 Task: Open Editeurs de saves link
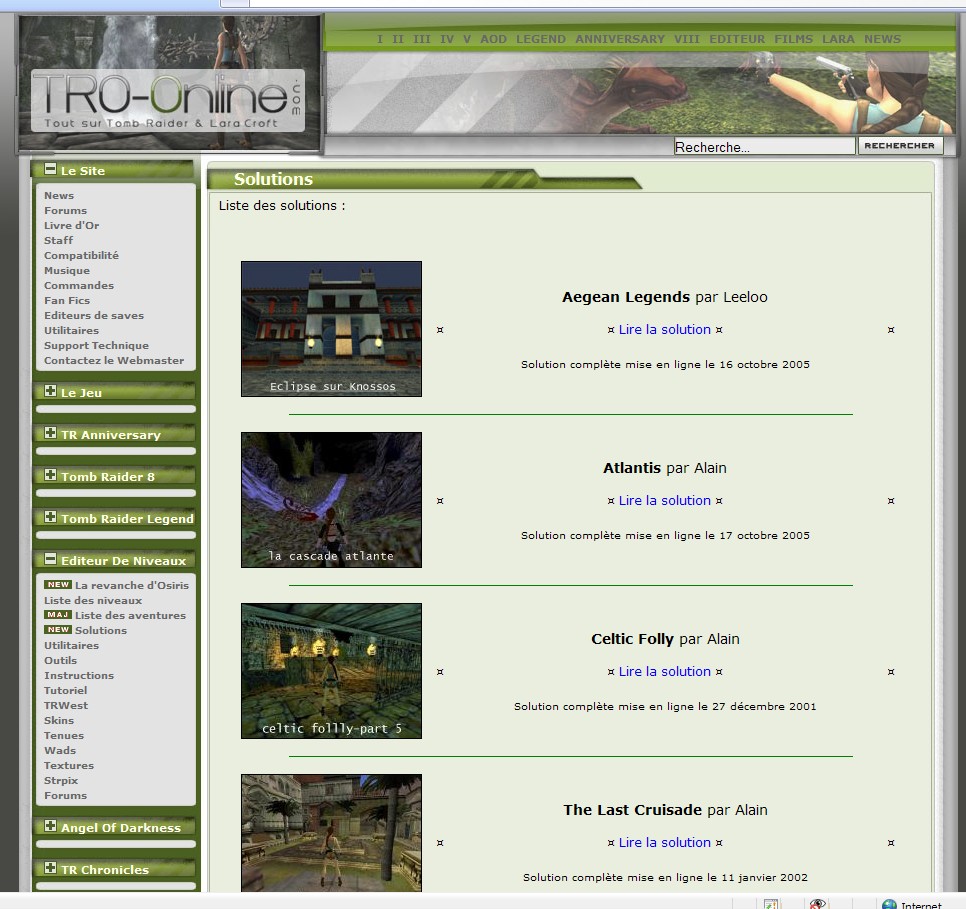94,315
